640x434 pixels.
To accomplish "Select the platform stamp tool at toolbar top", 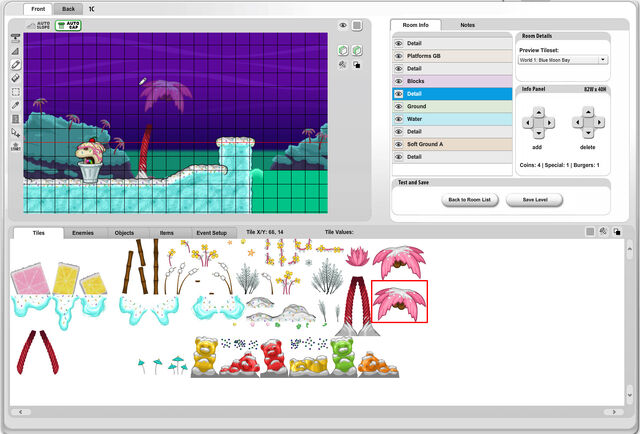I will (16, 38).
